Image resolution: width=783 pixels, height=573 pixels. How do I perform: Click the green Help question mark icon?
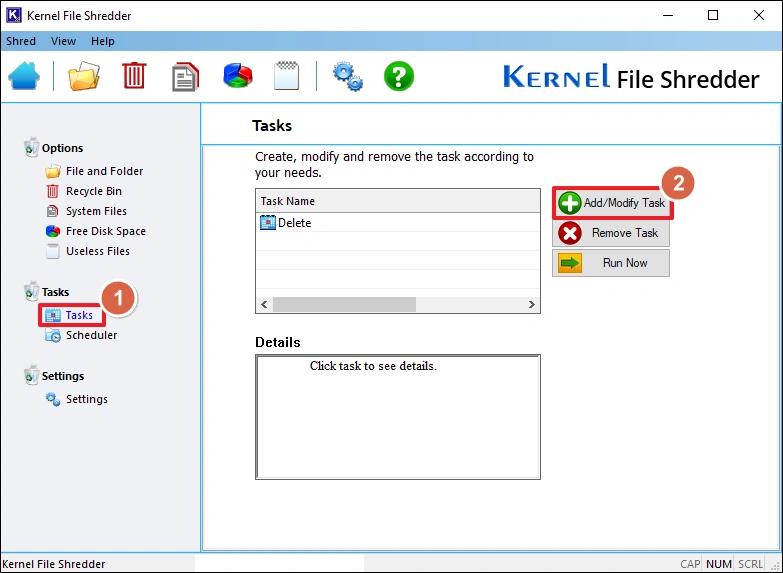[x=399, y=77]
